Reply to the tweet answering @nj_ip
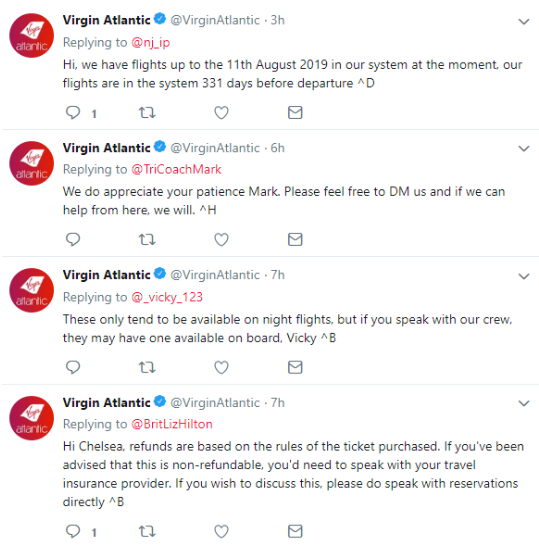Screen dimensions: 539x555 click(73, 113)
